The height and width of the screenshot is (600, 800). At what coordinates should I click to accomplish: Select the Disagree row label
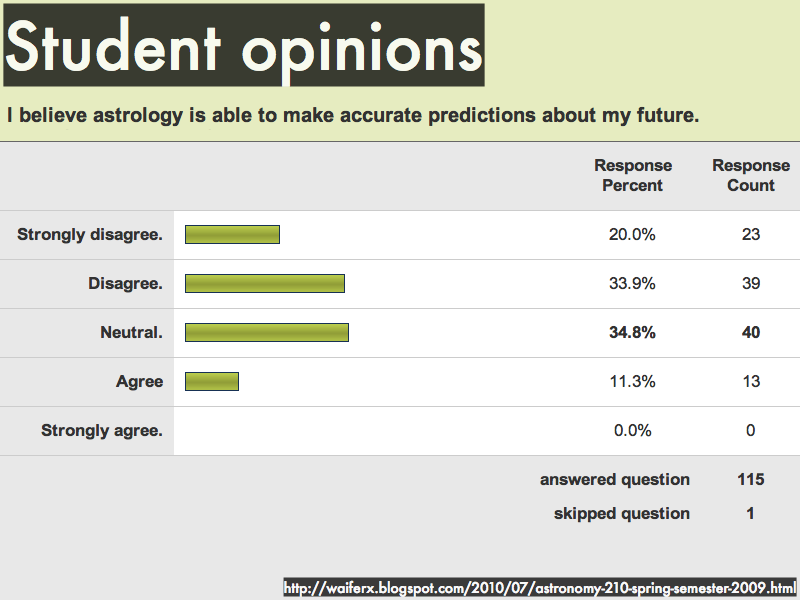[125, 283]
